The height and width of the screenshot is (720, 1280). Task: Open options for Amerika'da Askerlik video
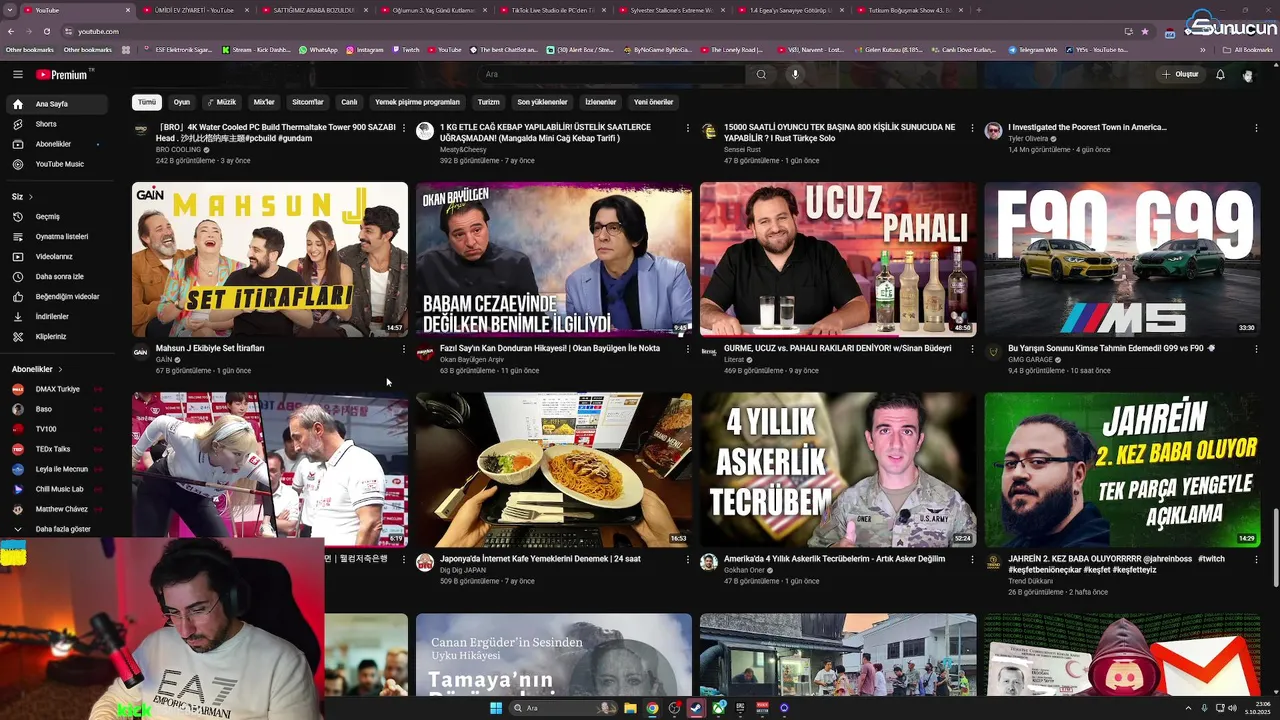point(972,560)
